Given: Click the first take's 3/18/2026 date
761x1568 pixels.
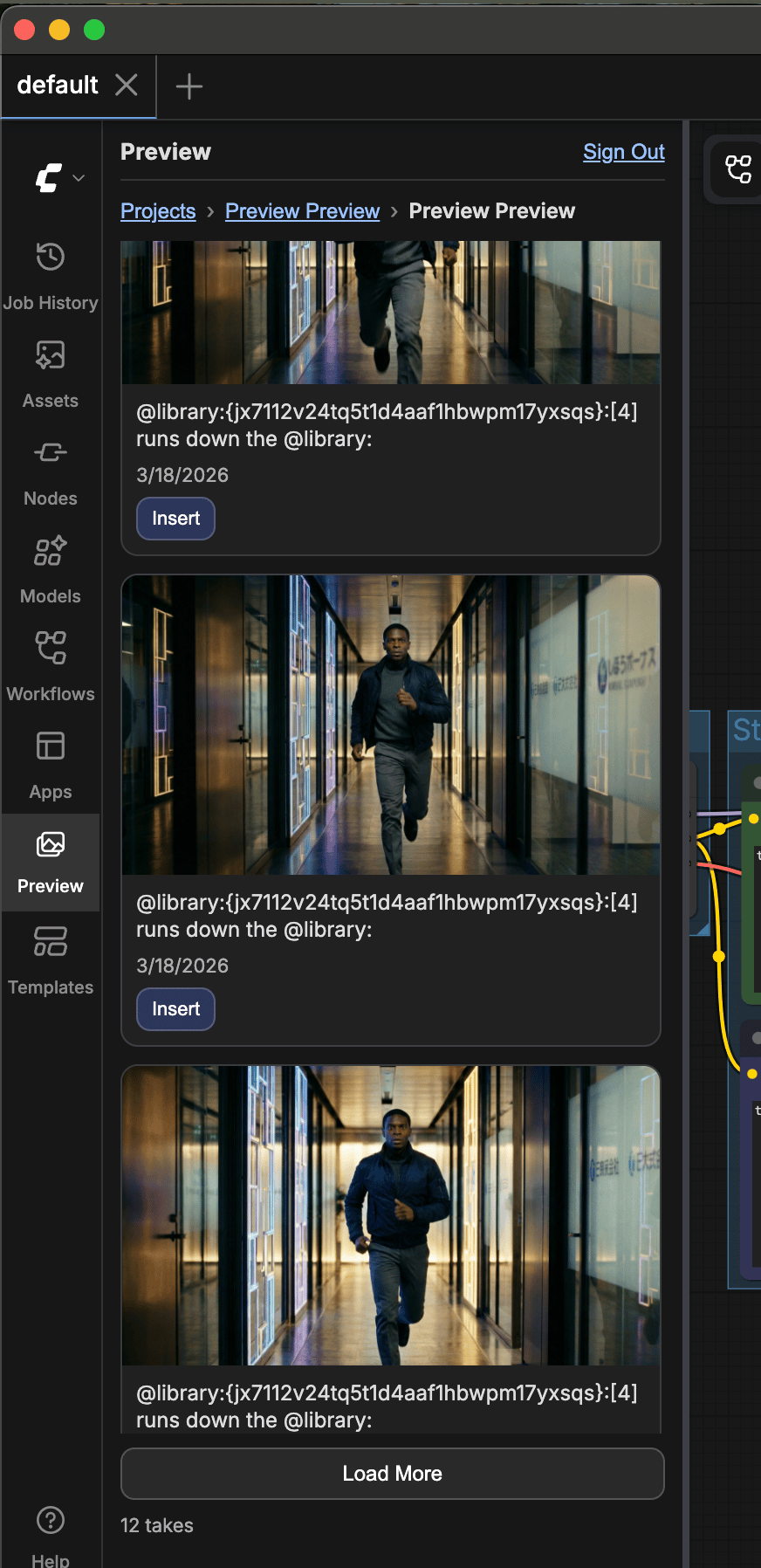Looking at the screenshot, I should click(182, 475).
